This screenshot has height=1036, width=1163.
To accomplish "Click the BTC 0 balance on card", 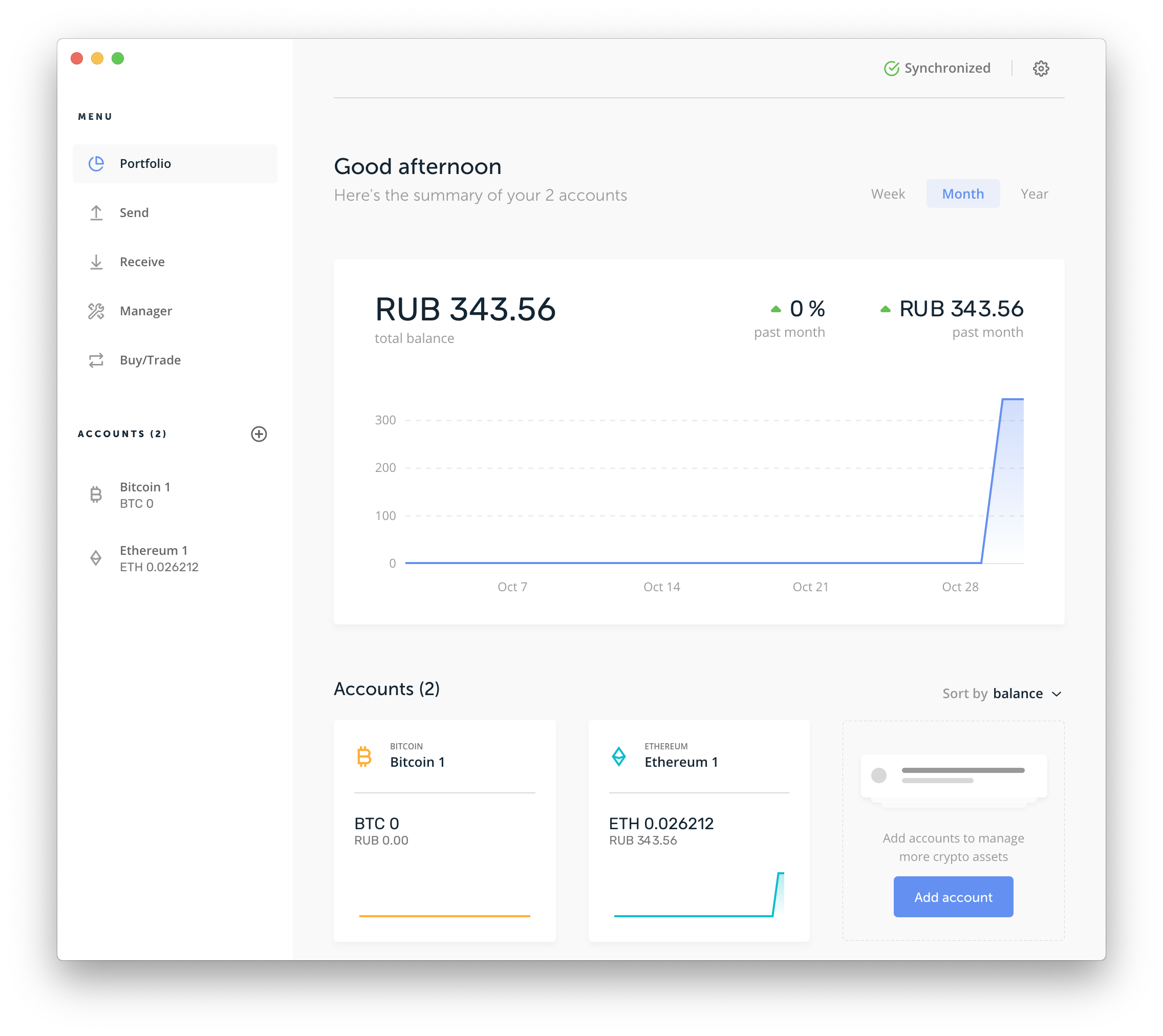I will click(x=376, y=823).
